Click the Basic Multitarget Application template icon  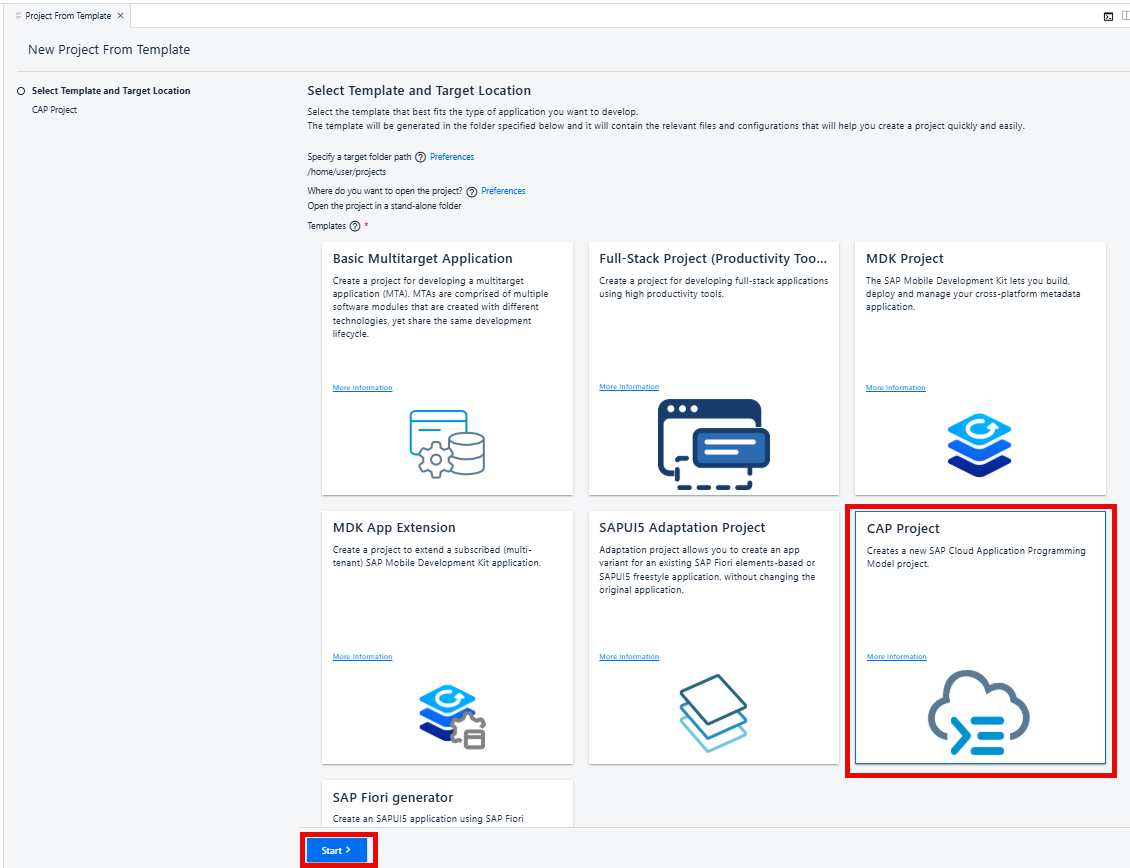448,443
